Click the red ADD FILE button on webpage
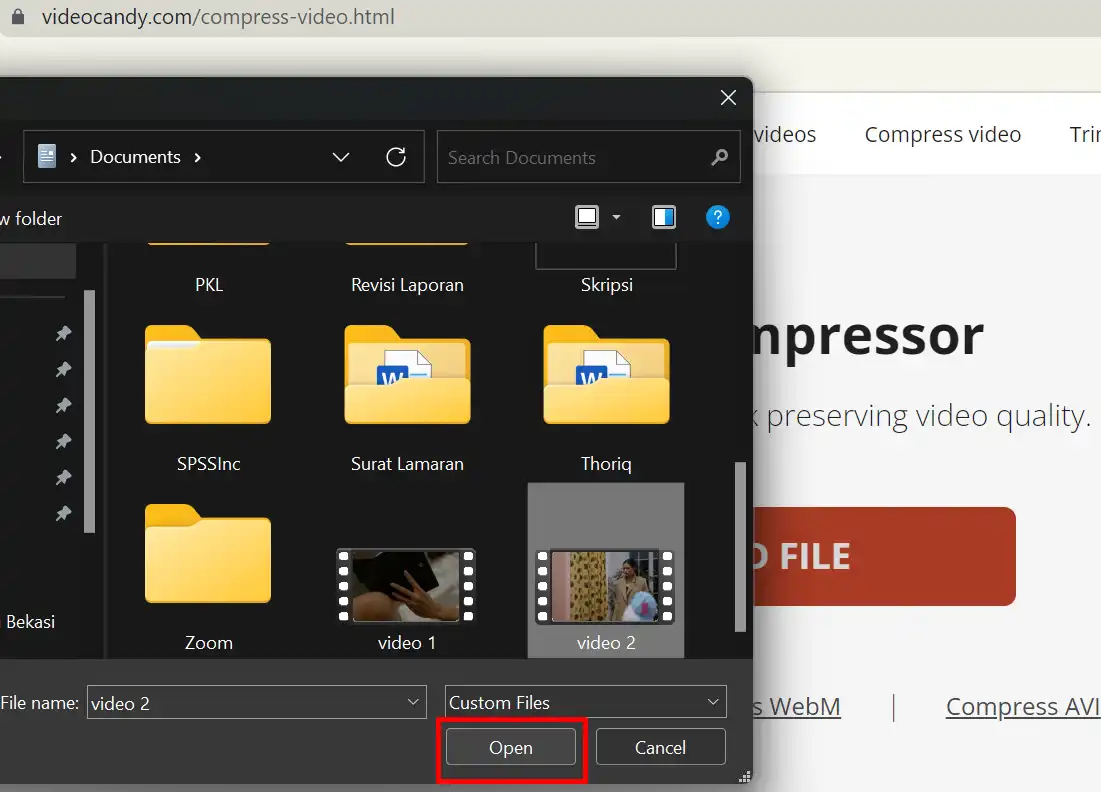The height and width of the screenshot is (792, 1101). pyautogui.click(x=884, y=556)
